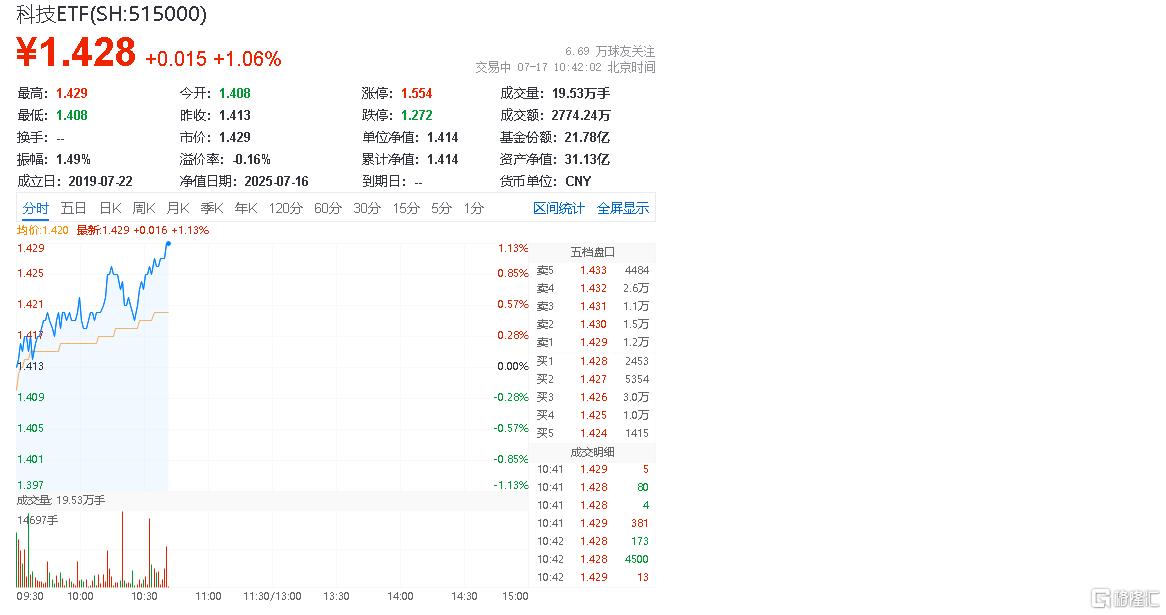Image resolution: width=1166 pixels, height=615 pixels.
Task: Click the 成交额 2774.24万 value
Action: pyautogui.click(x=581, y=115)
